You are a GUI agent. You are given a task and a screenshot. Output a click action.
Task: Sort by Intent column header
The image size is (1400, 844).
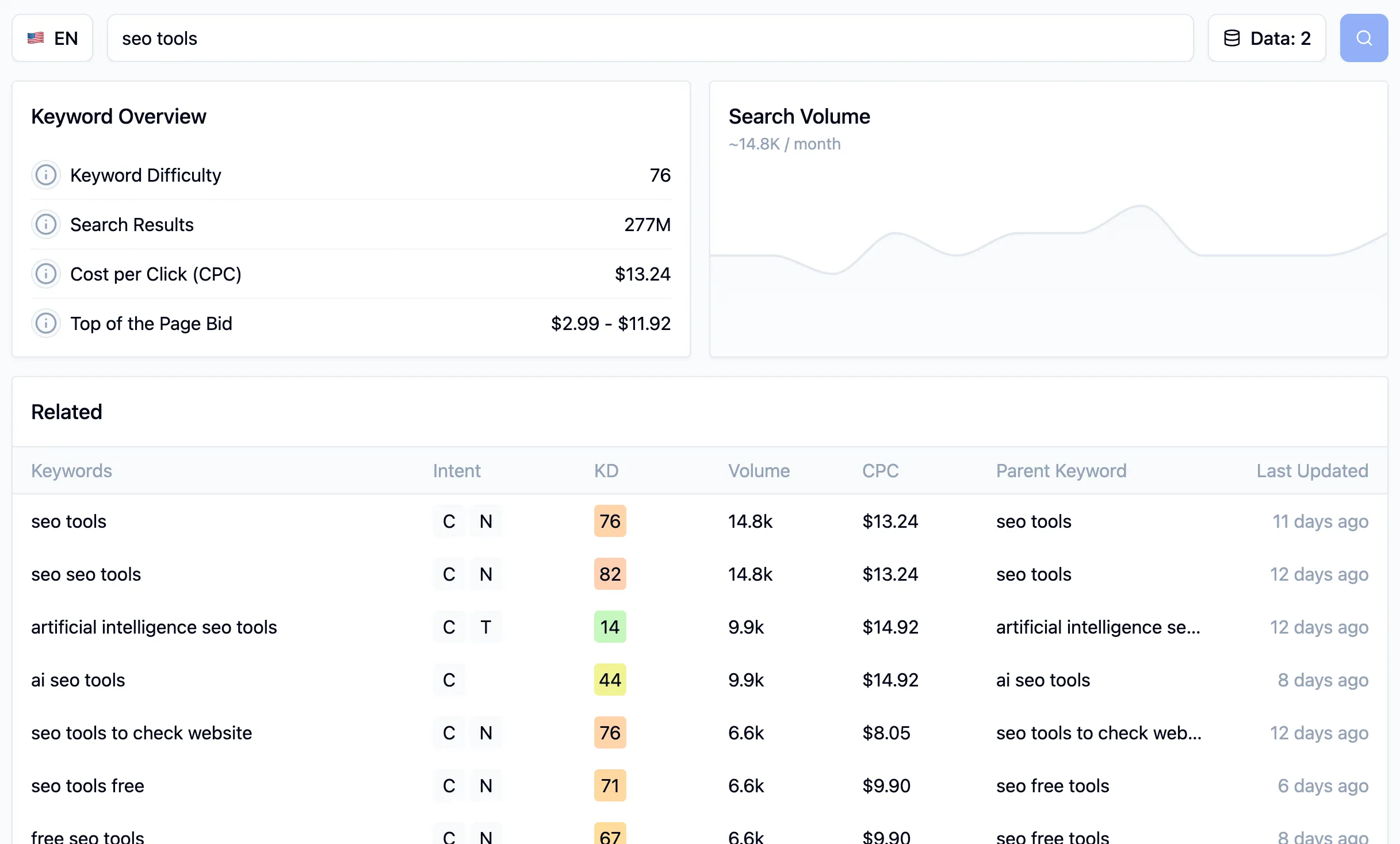pos(457,471)
